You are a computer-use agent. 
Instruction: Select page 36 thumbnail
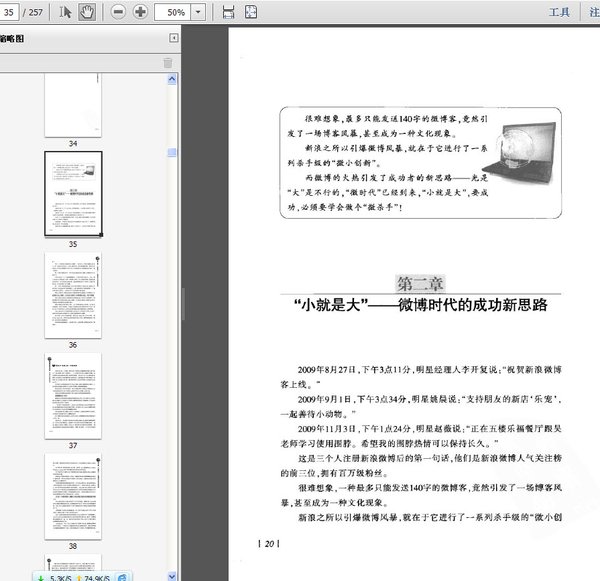72,294
